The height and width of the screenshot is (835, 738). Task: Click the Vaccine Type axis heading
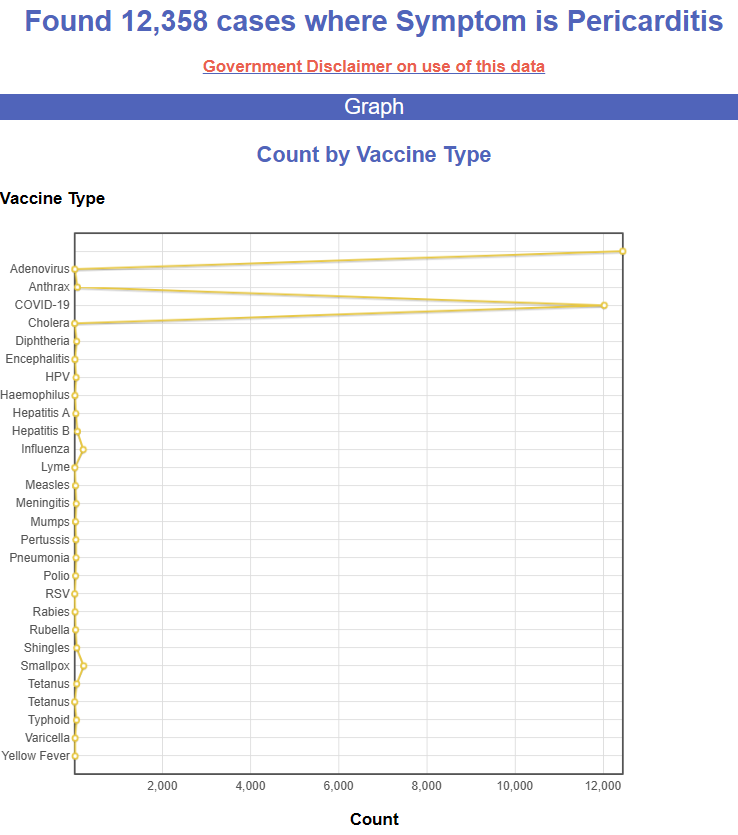tap(53, 198)
